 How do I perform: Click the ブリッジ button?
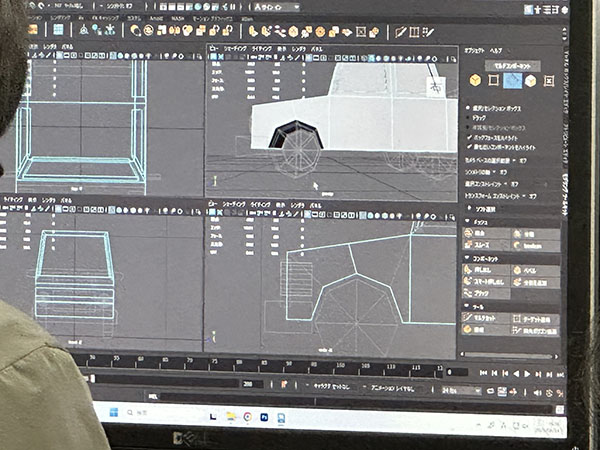click(486, 293)
